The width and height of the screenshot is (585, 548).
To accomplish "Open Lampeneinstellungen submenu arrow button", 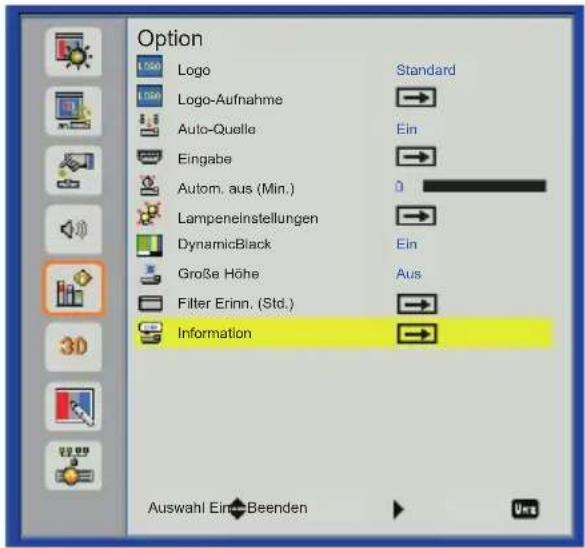I will [416, 216].
